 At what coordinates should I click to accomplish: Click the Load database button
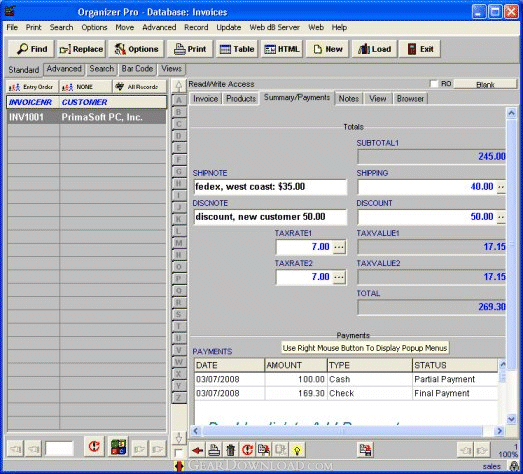374,49
